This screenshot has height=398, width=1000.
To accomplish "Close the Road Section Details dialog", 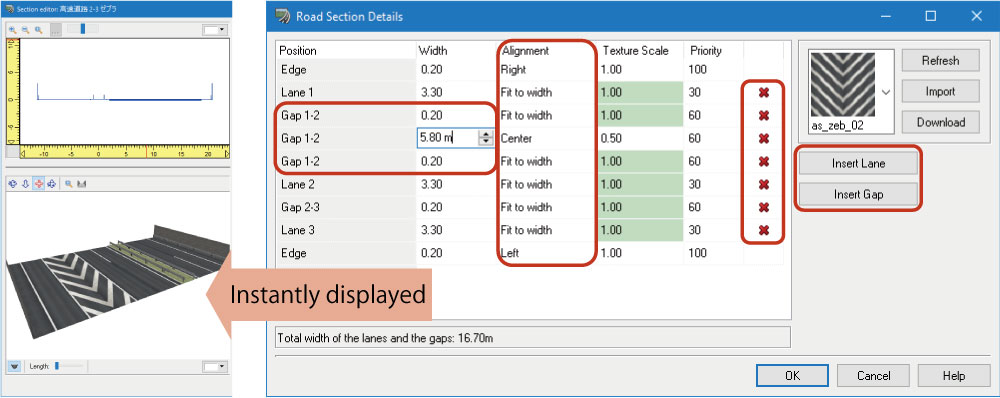I will (976, 17).
